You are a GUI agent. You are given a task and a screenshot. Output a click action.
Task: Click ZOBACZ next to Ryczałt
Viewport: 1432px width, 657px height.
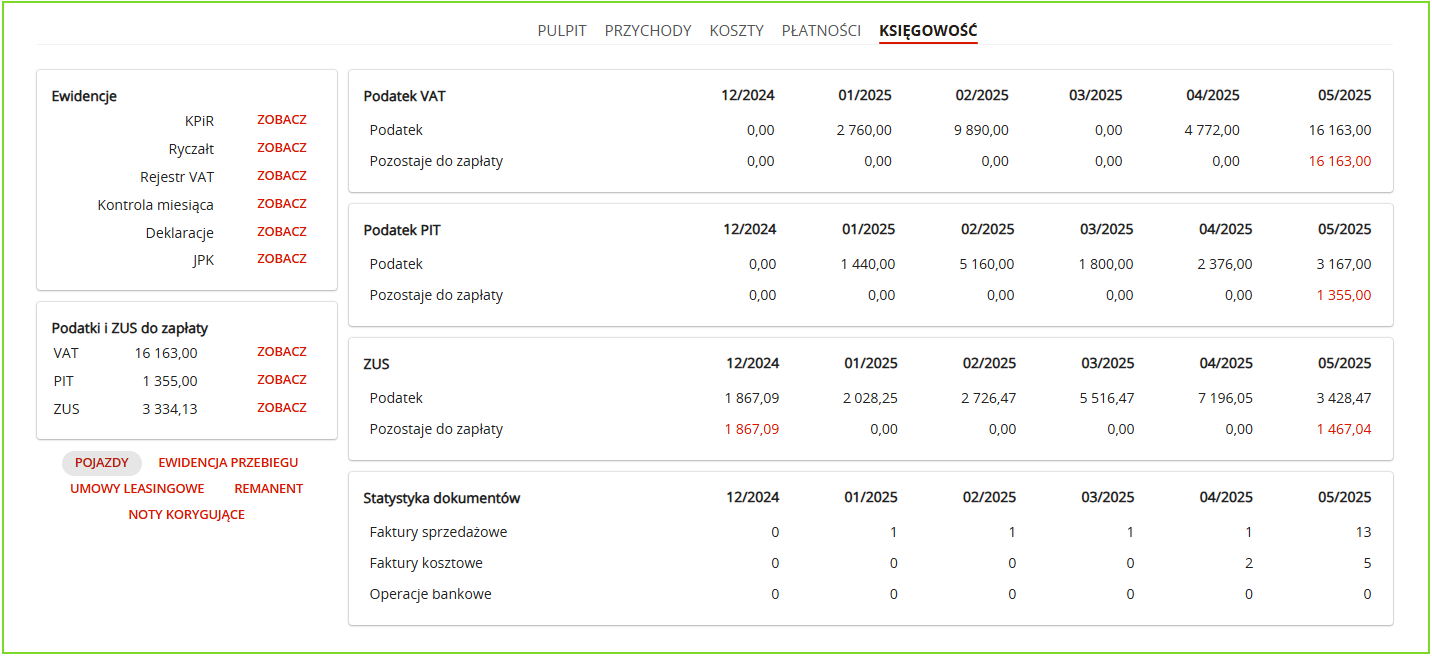[x=282, y=148]
